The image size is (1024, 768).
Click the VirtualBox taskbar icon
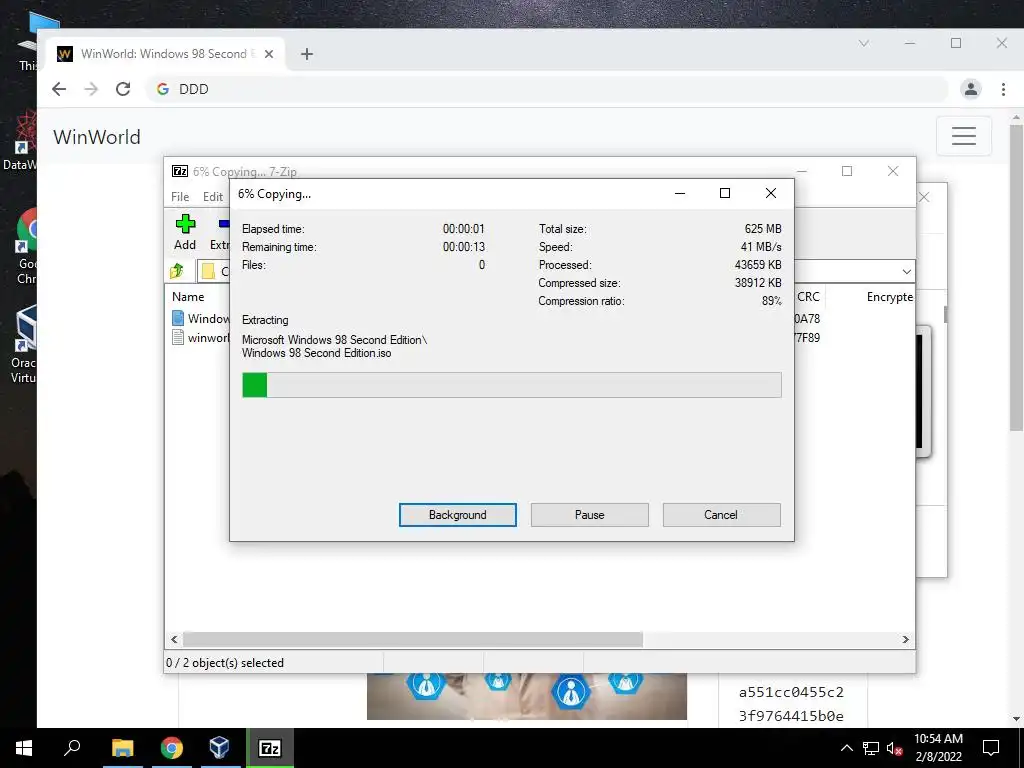click(219, 748)
